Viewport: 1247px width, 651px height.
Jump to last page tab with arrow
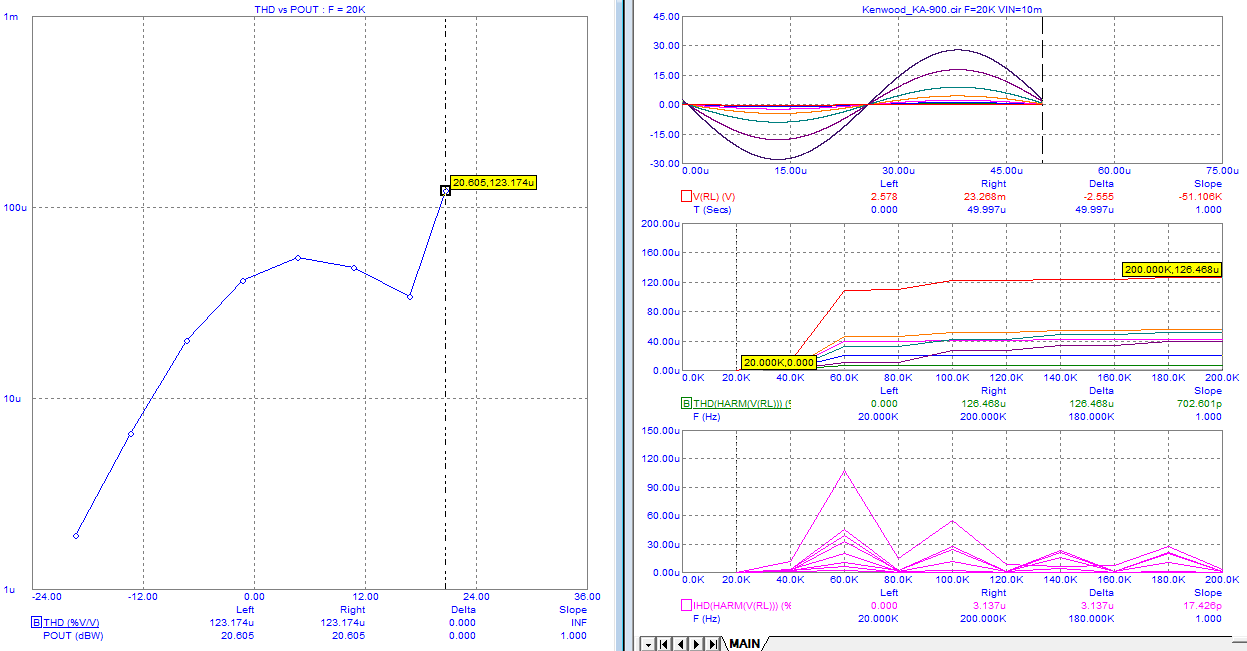(x=712, y=644)
